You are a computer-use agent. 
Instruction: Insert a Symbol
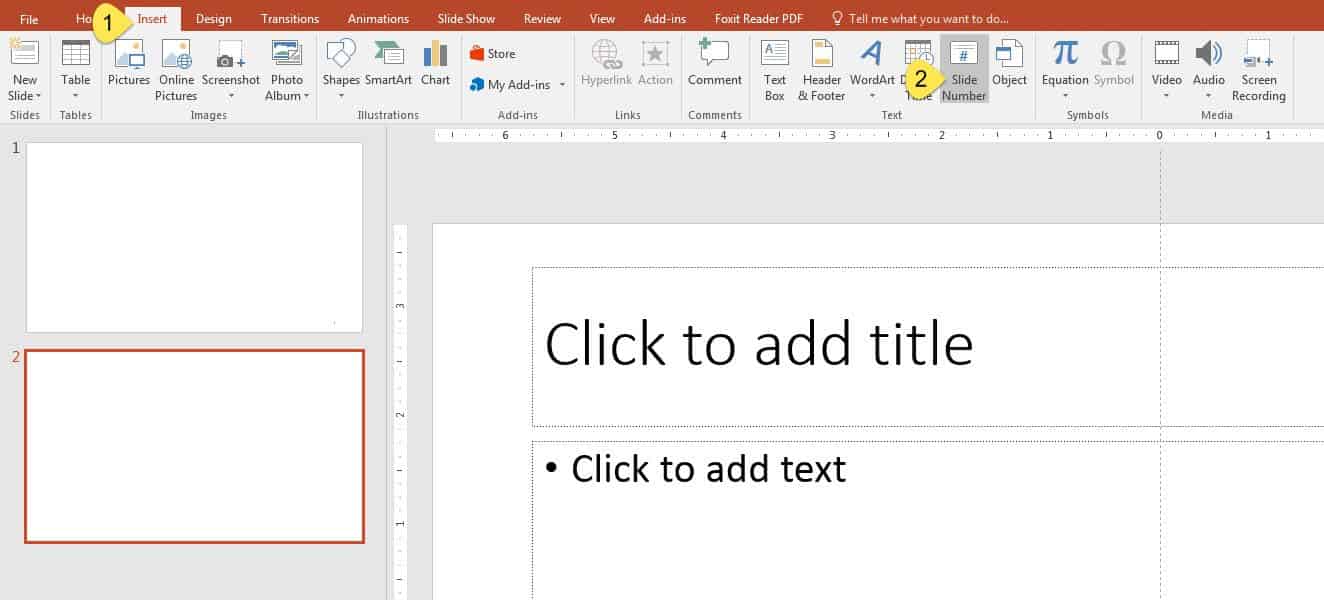(1112, 65)
